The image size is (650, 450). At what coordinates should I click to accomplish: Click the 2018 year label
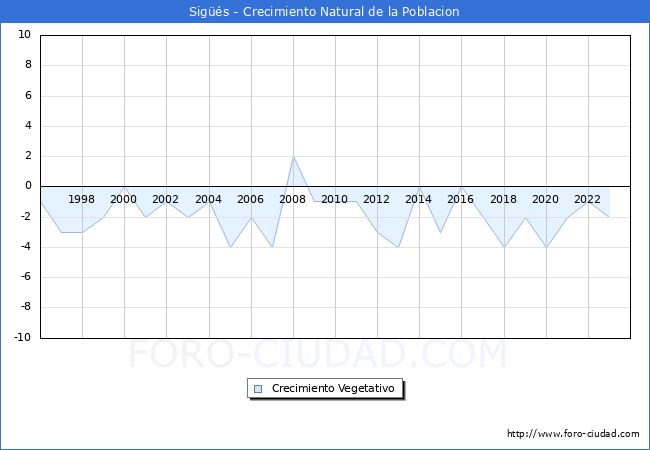click(503, 199)
